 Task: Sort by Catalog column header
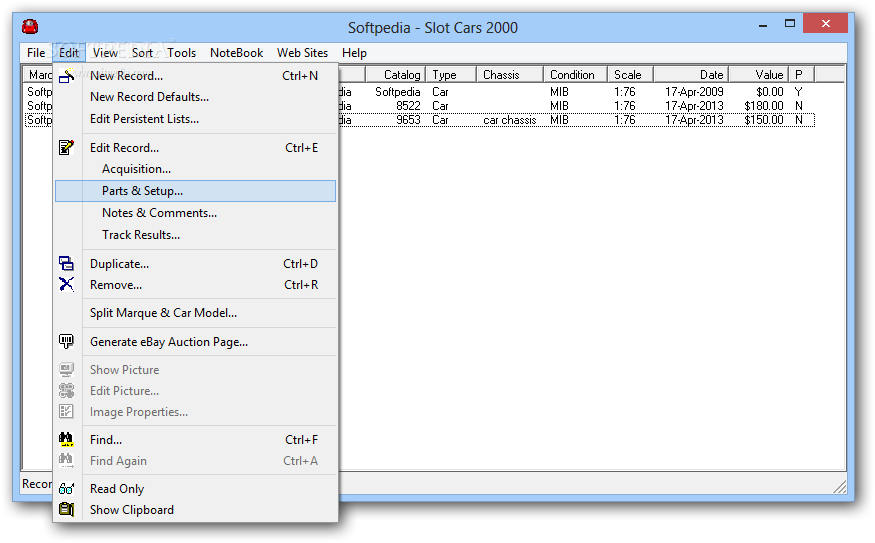395,74
